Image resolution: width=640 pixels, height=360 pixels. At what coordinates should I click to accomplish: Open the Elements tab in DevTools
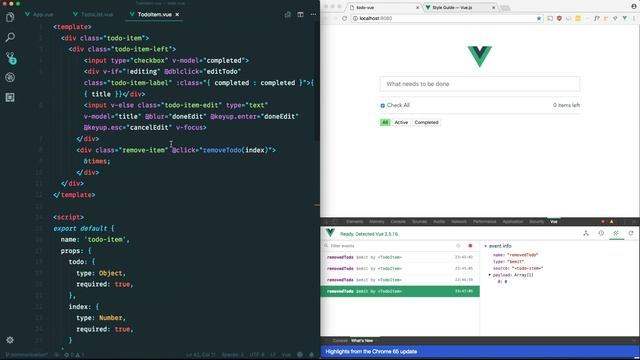(354, 222)
